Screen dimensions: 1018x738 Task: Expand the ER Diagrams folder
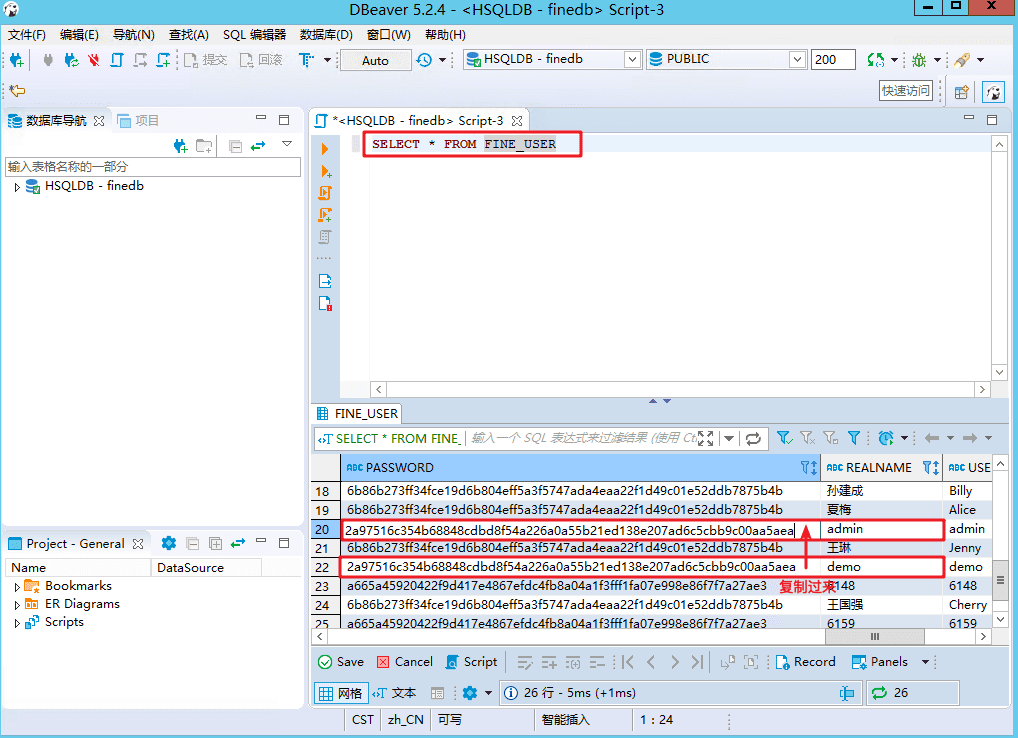click(17, 605)
